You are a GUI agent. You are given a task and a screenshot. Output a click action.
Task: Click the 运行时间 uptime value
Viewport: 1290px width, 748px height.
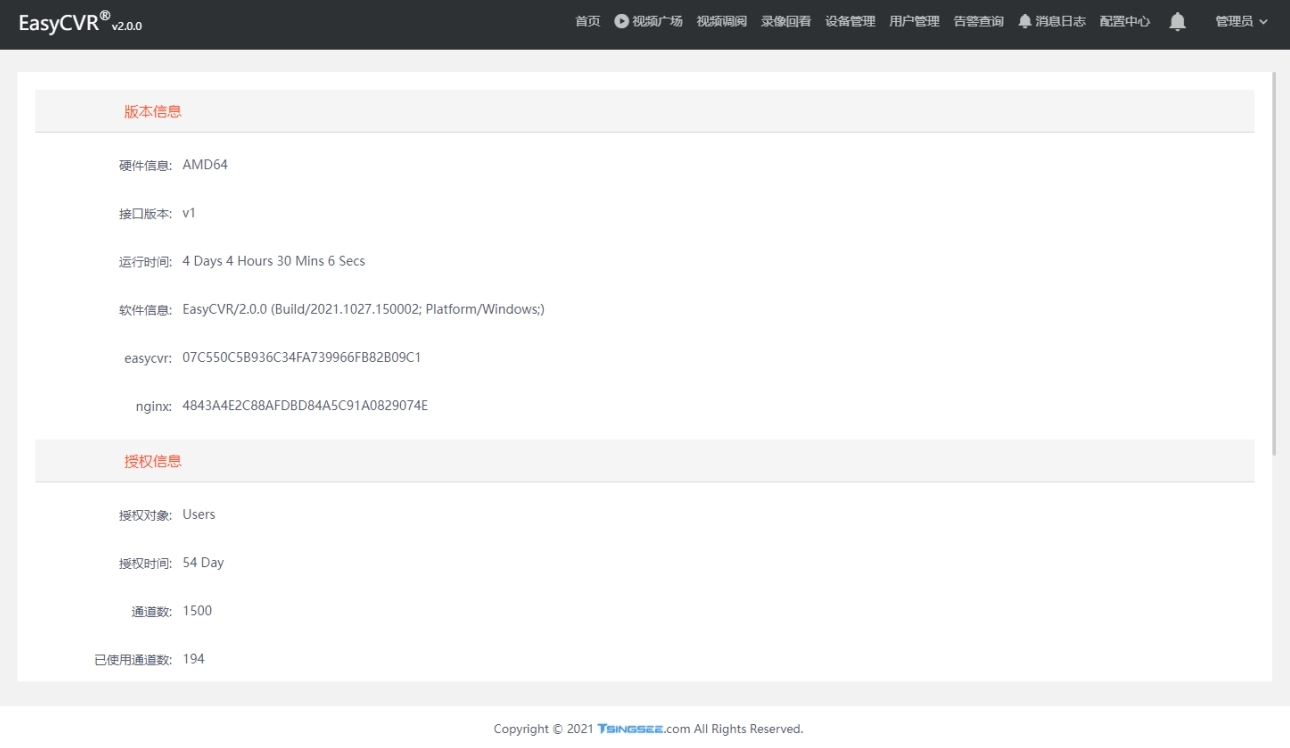[x=273, y=262]
